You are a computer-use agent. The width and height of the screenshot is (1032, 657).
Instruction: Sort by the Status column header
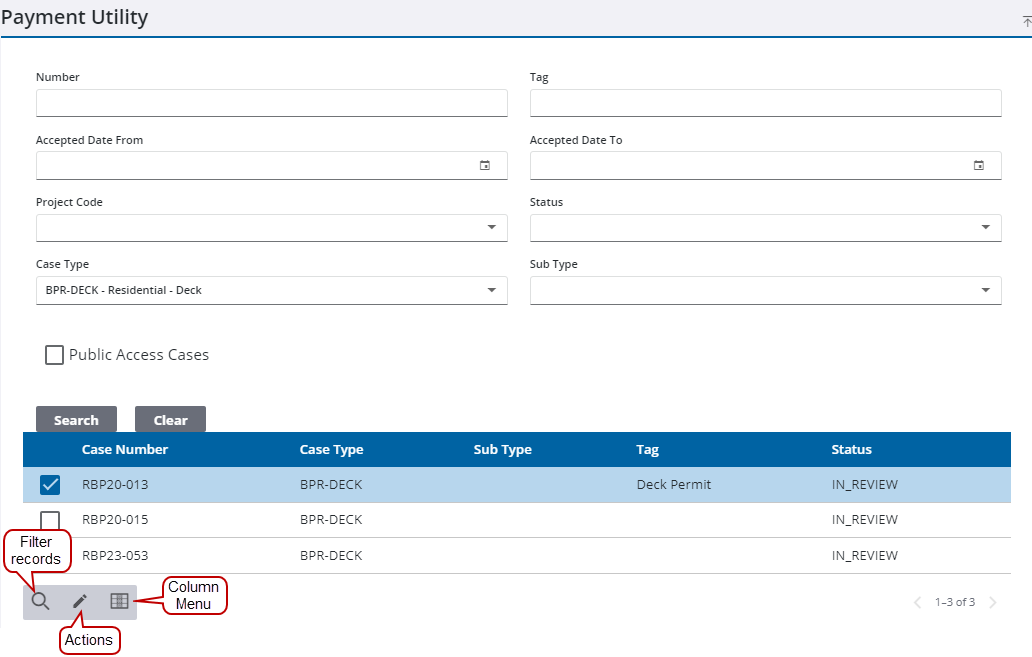[851, 450]
